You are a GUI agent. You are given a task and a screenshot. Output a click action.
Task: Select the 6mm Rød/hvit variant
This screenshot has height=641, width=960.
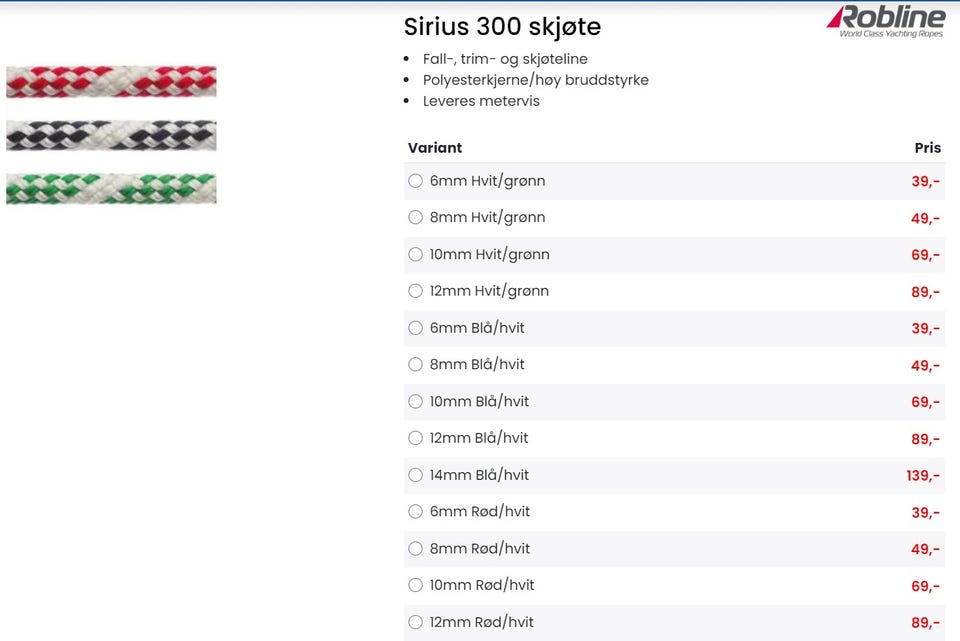pos(416,511)
